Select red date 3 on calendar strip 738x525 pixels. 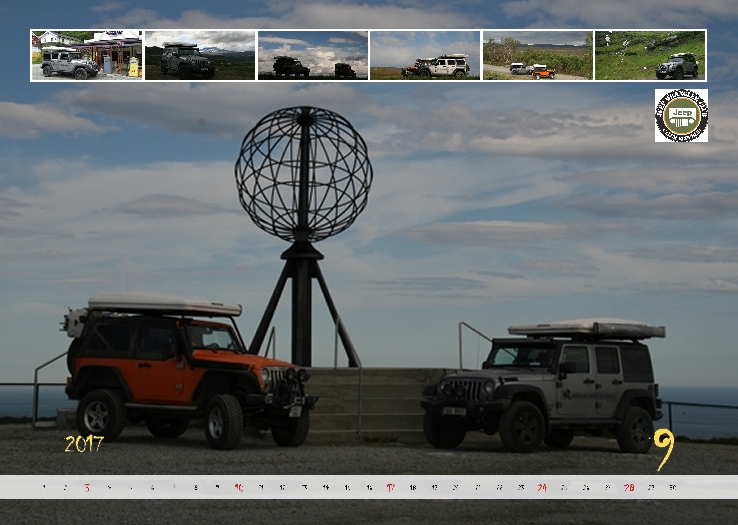point(87,488)
